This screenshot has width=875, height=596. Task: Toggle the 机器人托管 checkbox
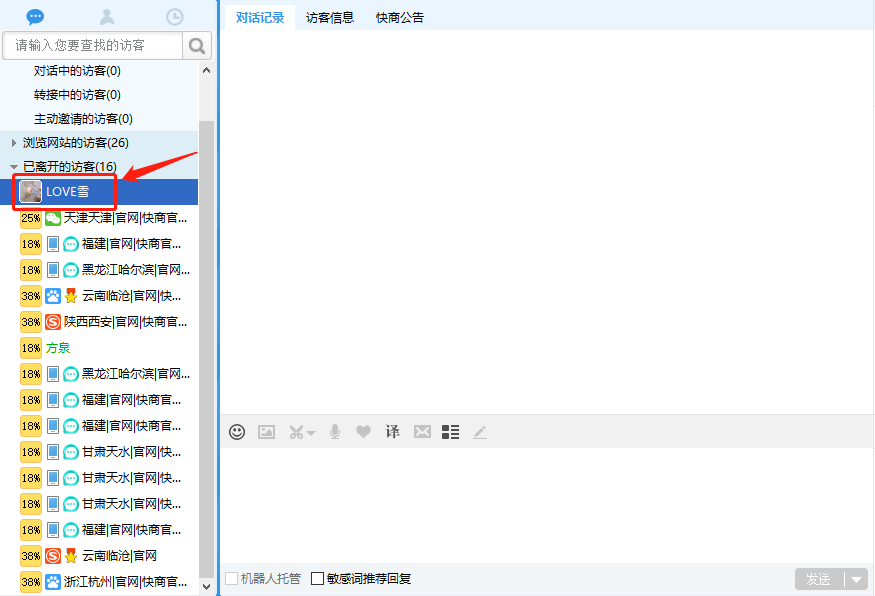tap(232, 578)
